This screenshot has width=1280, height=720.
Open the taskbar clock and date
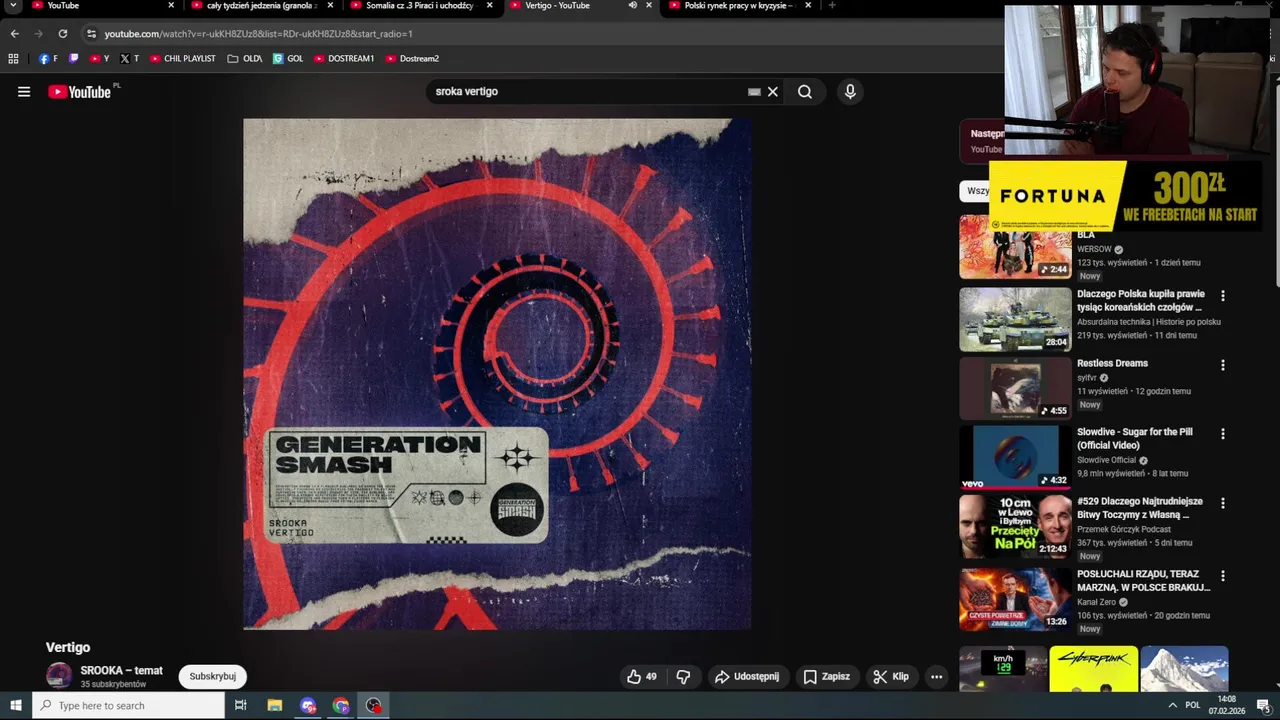tap(1226, 705)
